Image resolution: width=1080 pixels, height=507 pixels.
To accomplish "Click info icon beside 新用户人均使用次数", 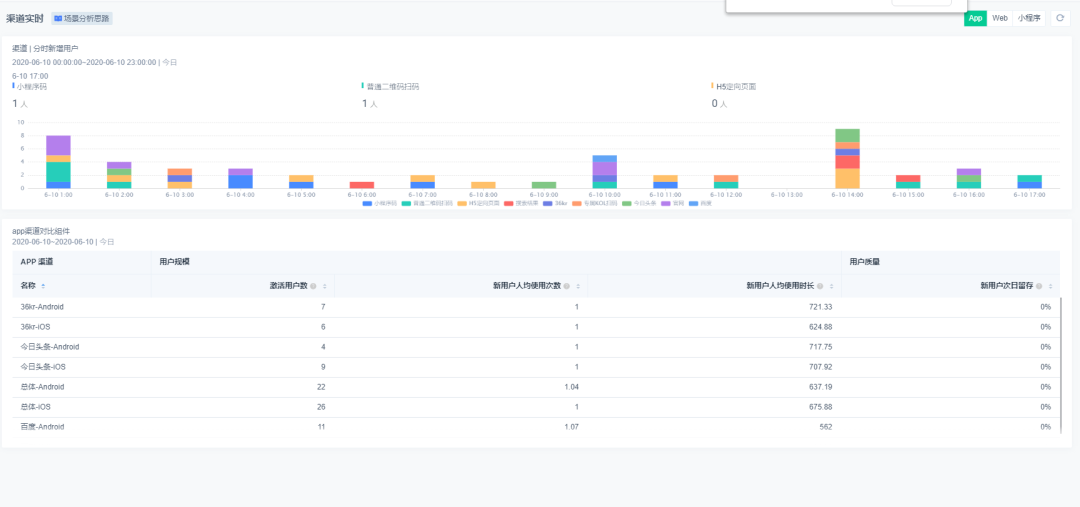I will point(567,286).
